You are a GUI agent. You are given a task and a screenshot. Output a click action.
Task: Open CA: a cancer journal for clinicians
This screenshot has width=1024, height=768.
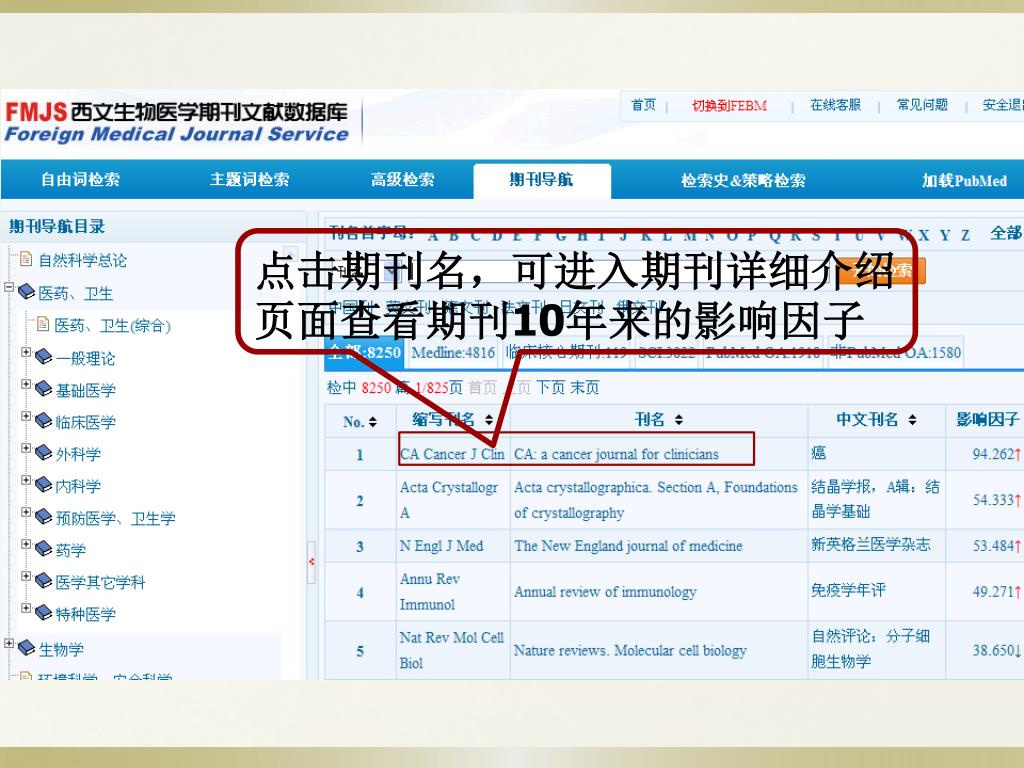tap(616, 454)
